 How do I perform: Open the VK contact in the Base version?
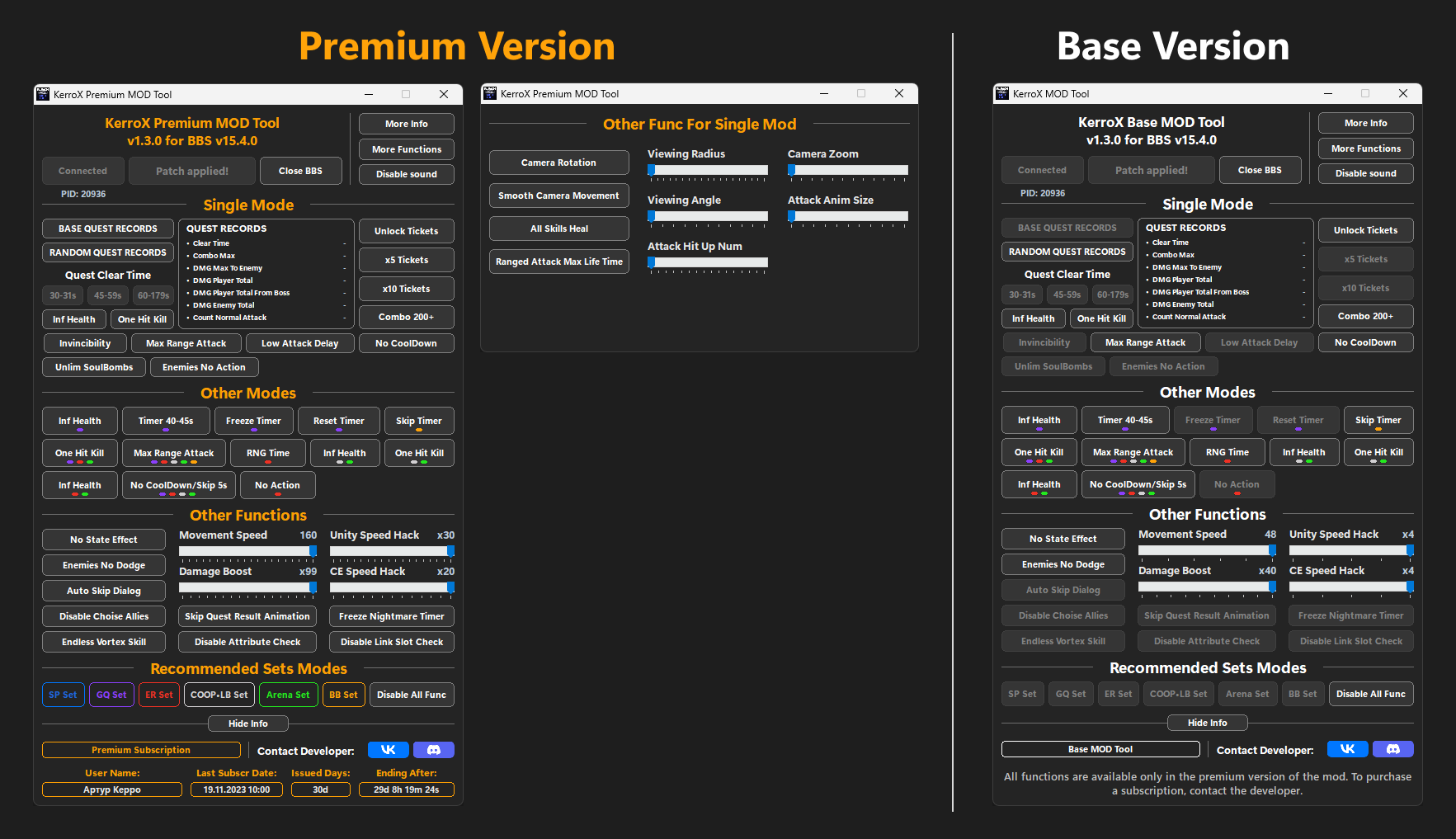tap(1348, 749)
